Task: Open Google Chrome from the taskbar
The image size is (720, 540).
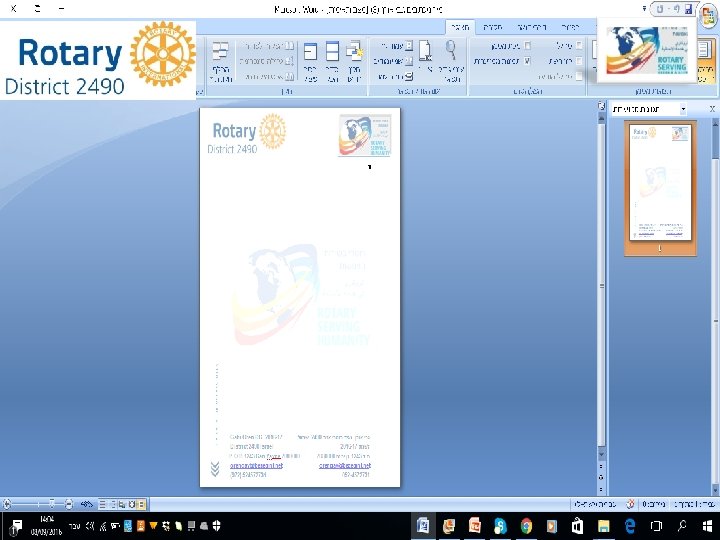Action: (526, 526)
